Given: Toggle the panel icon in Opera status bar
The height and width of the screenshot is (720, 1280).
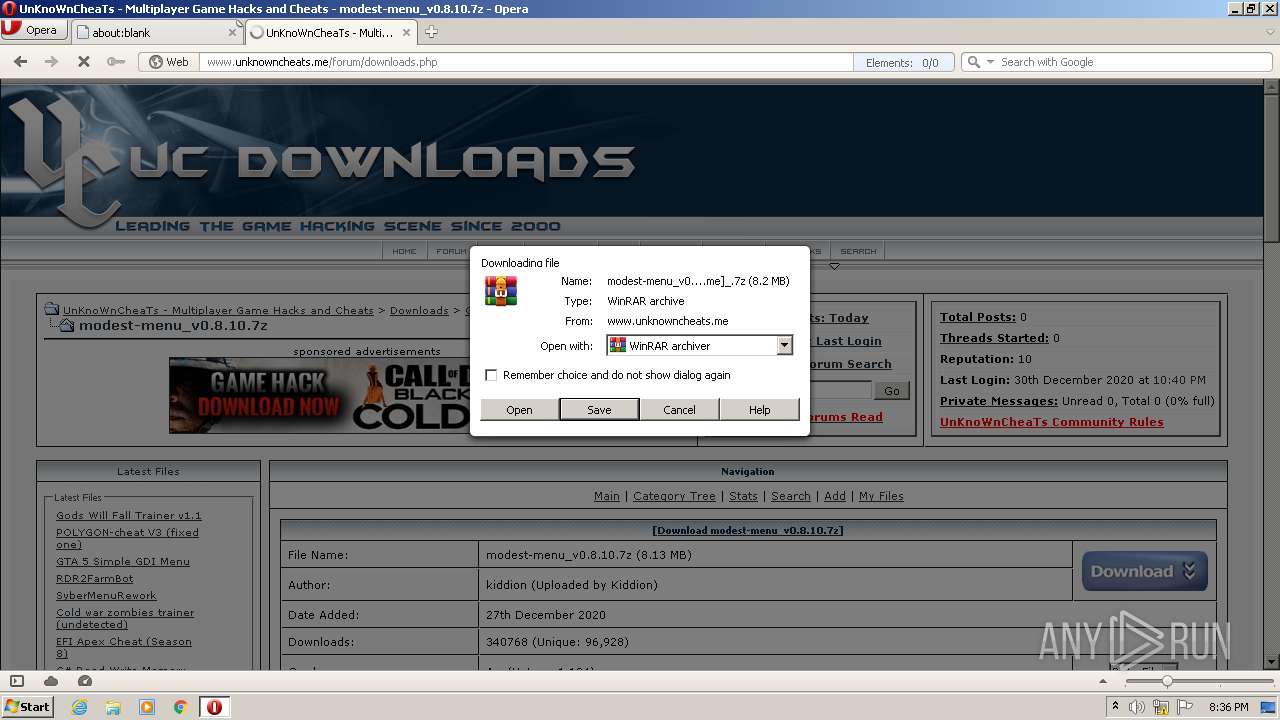Looking at the screenshot, I should (x=17, y=681).
